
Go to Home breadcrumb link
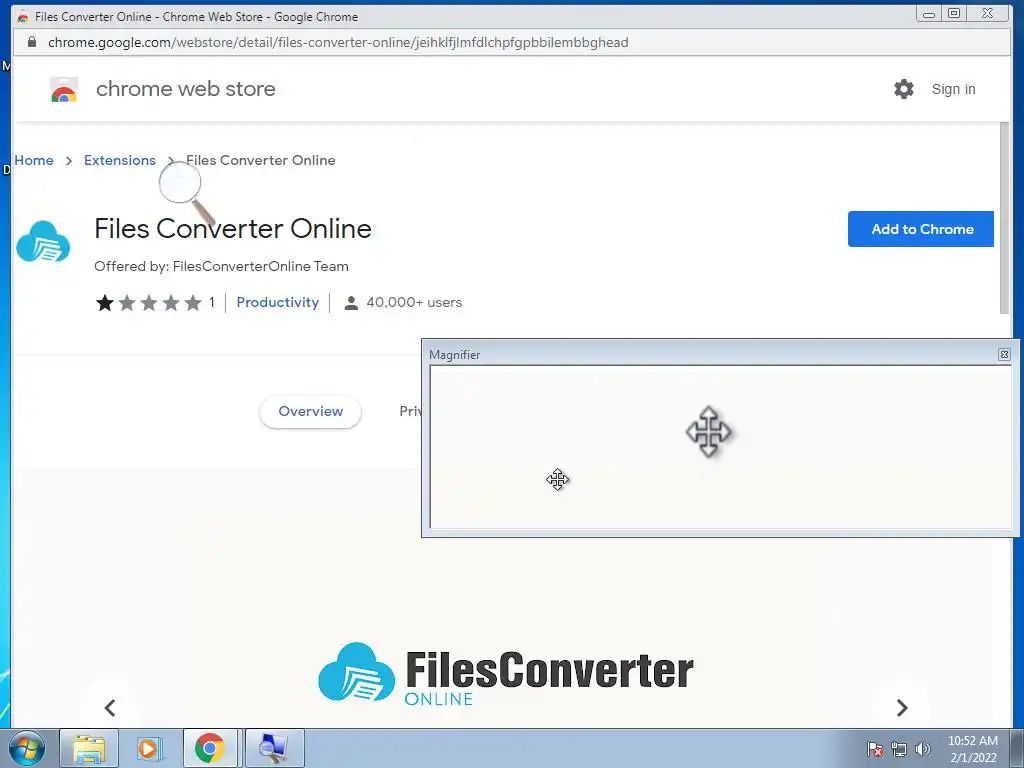(x=34, y=160)
